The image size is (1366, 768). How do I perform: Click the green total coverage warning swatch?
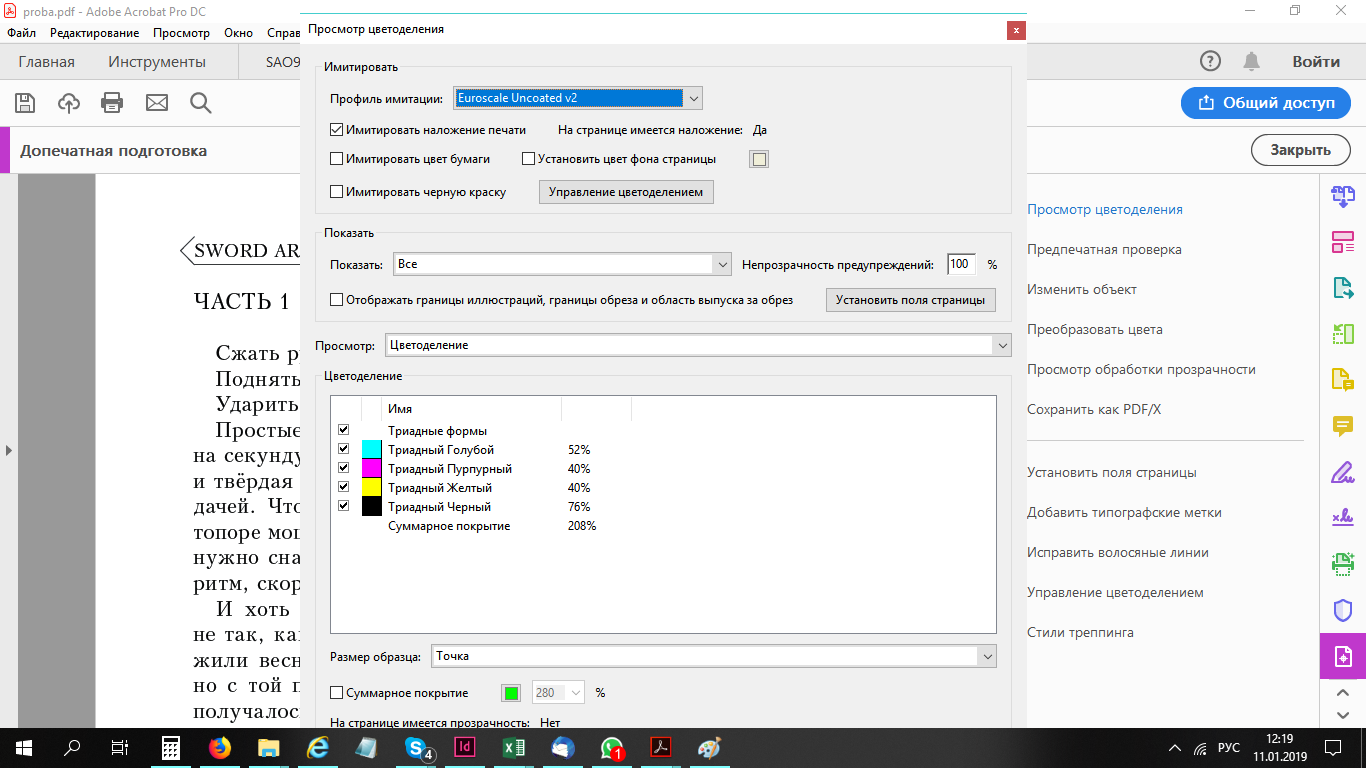(511, 692)
